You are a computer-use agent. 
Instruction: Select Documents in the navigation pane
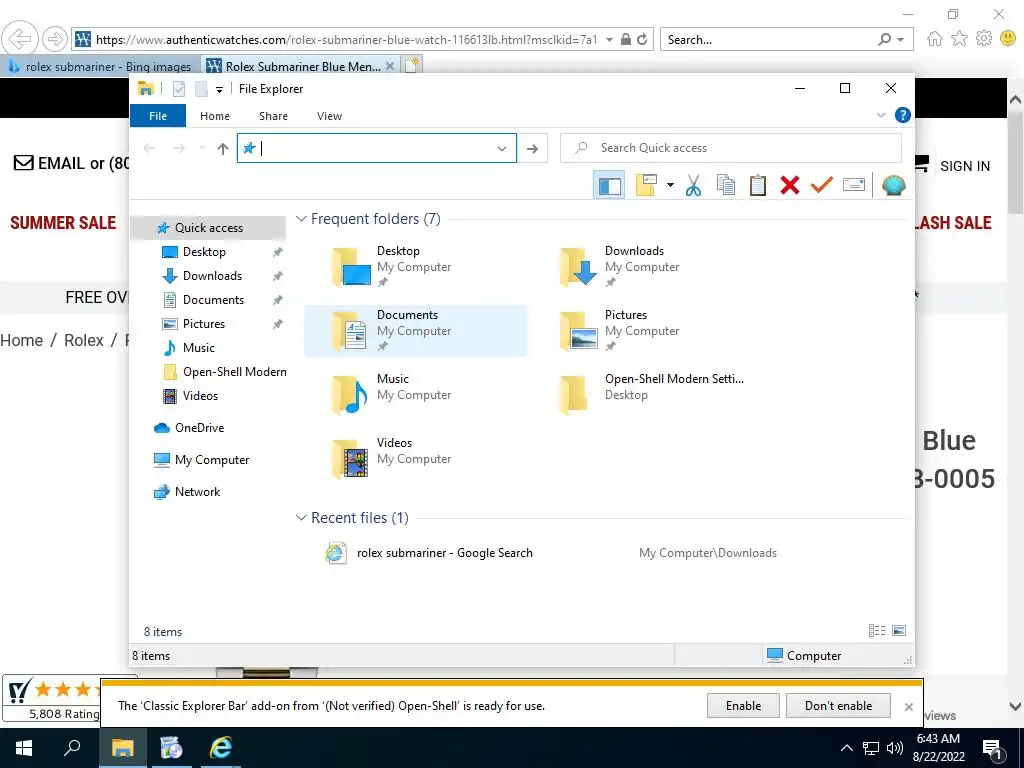[213, 300]
